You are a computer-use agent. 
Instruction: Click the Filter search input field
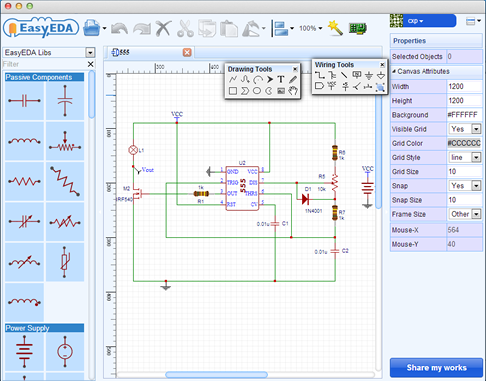point(44,64)
